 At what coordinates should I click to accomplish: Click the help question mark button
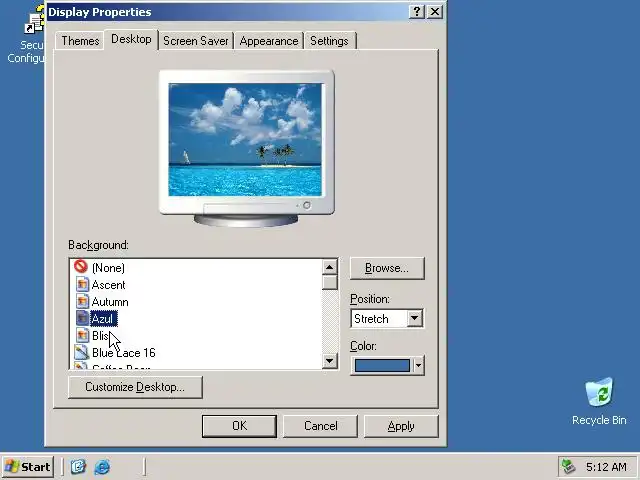tap(417, 11)
